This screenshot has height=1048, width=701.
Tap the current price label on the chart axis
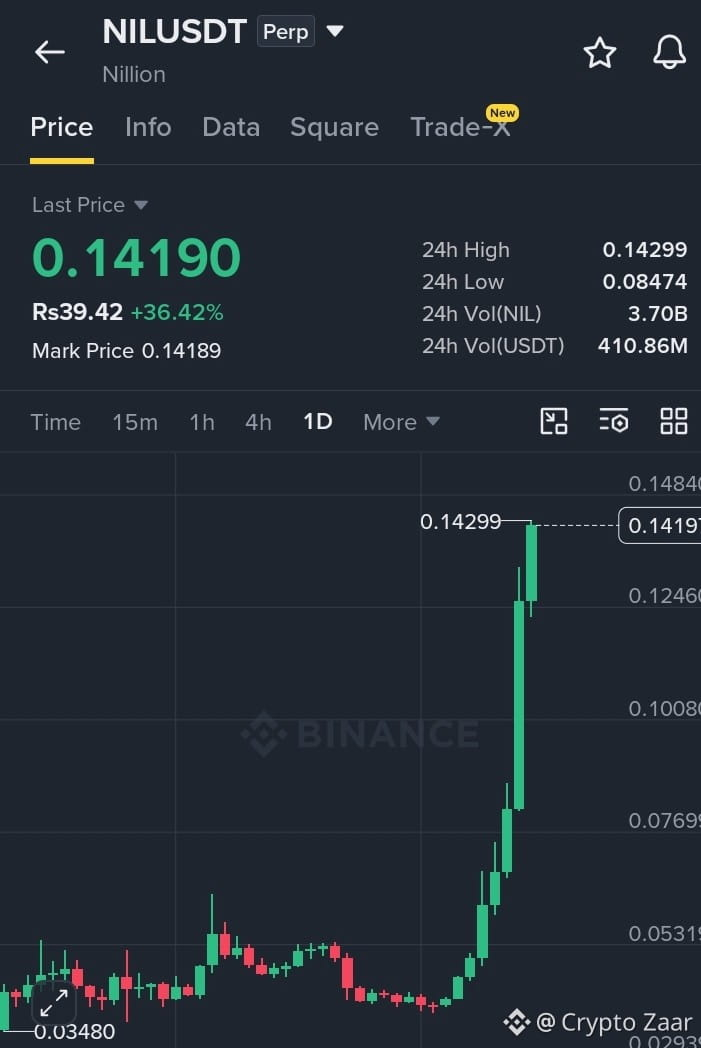click(x=660, y=525)
